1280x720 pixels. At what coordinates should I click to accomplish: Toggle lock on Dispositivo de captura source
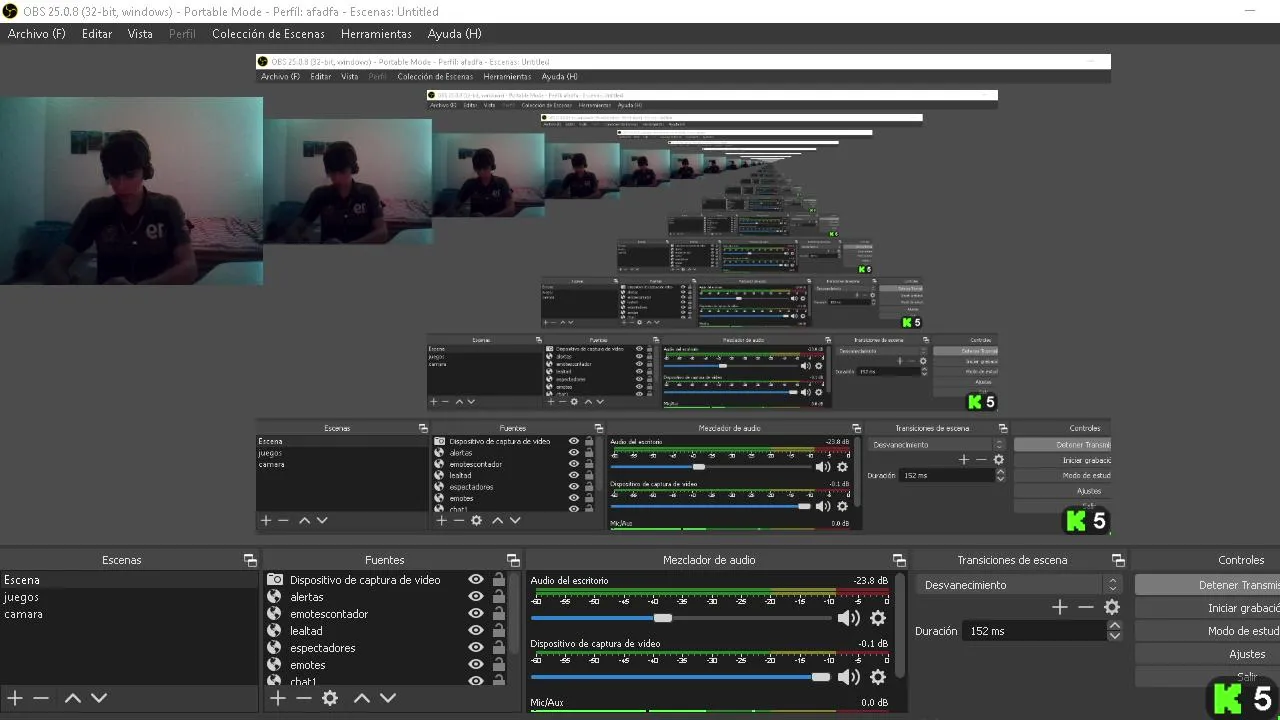coord(498,580)
